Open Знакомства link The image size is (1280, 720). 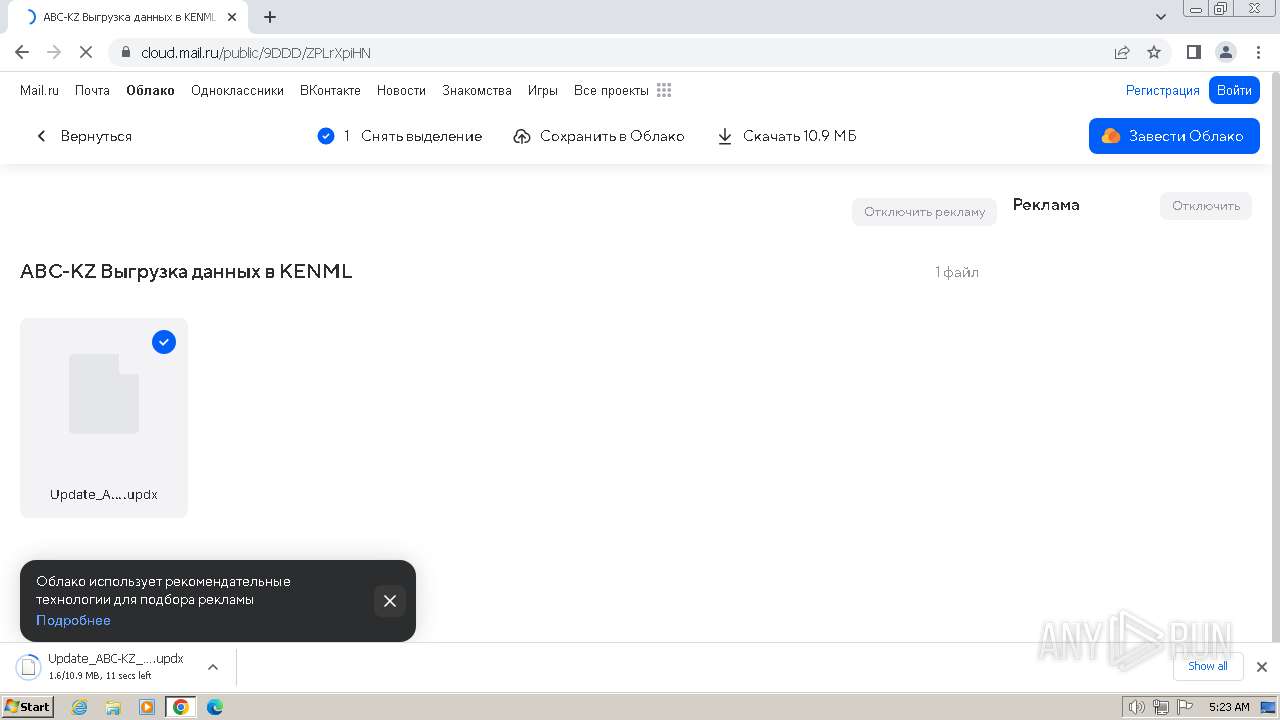477,90
